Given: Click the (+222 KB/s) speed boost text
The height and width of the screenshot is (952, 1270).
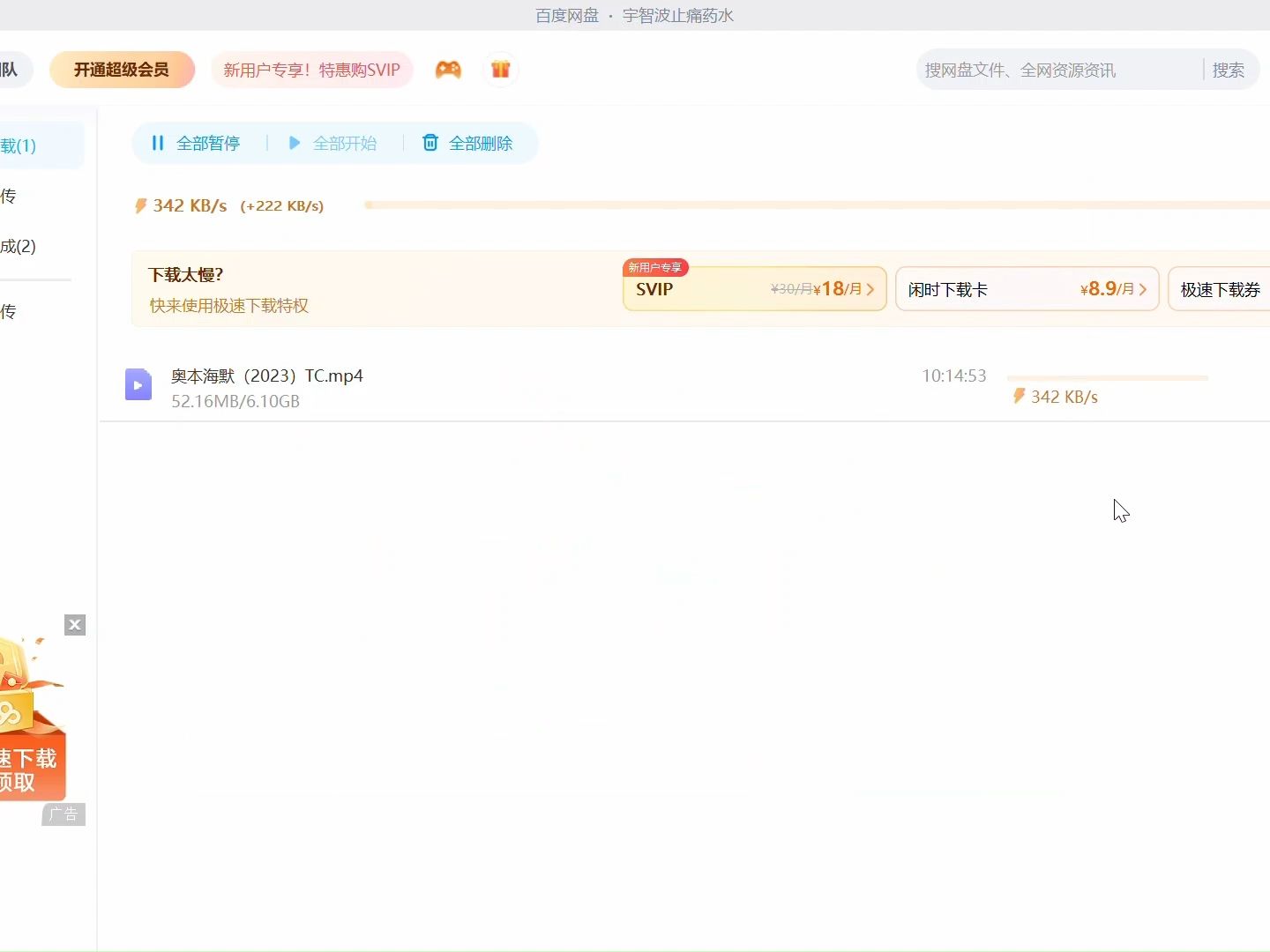Looking at the screenshot, I should tap(282, 206).
